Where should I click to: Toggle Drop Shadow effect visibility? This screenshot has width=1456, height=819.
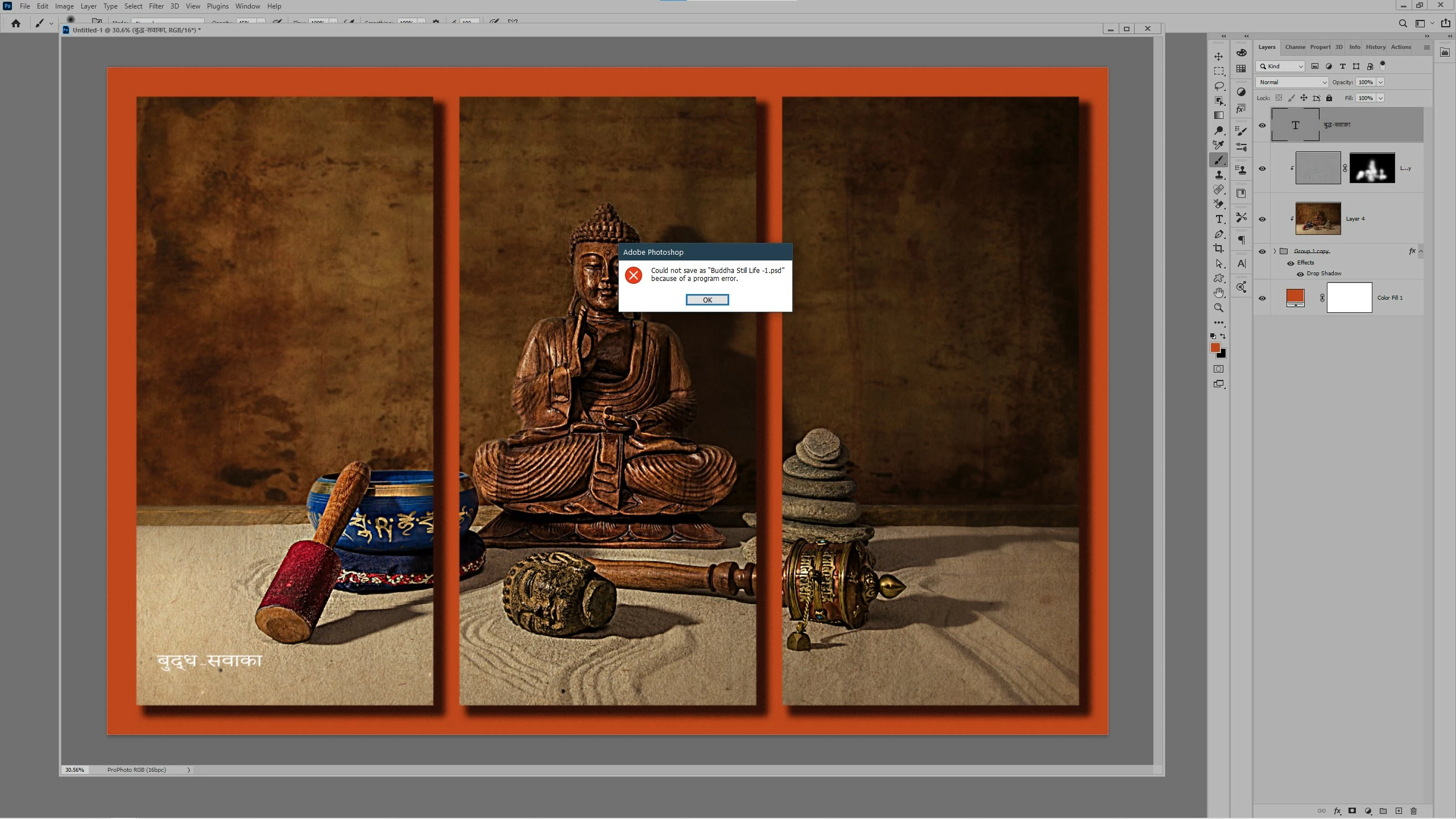(1300, 274)
